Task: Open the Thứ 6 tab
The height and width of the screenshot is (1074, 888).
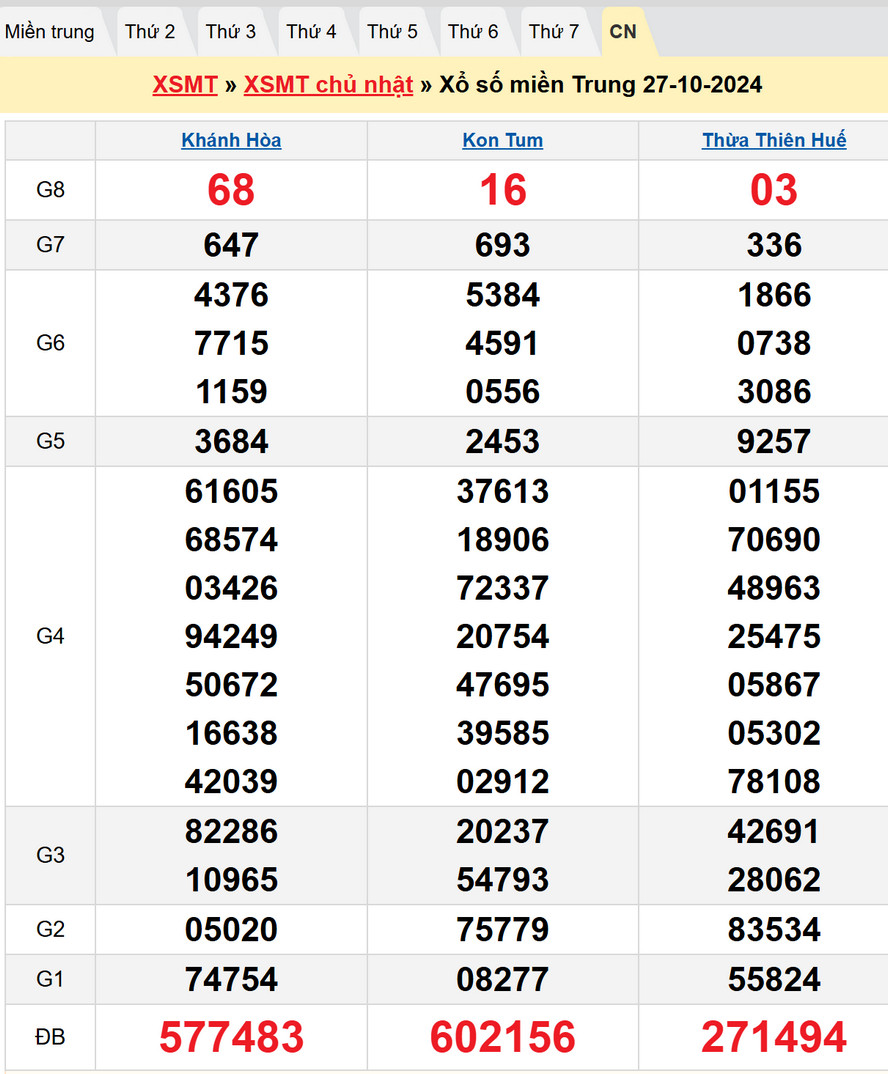Action: 473,32
